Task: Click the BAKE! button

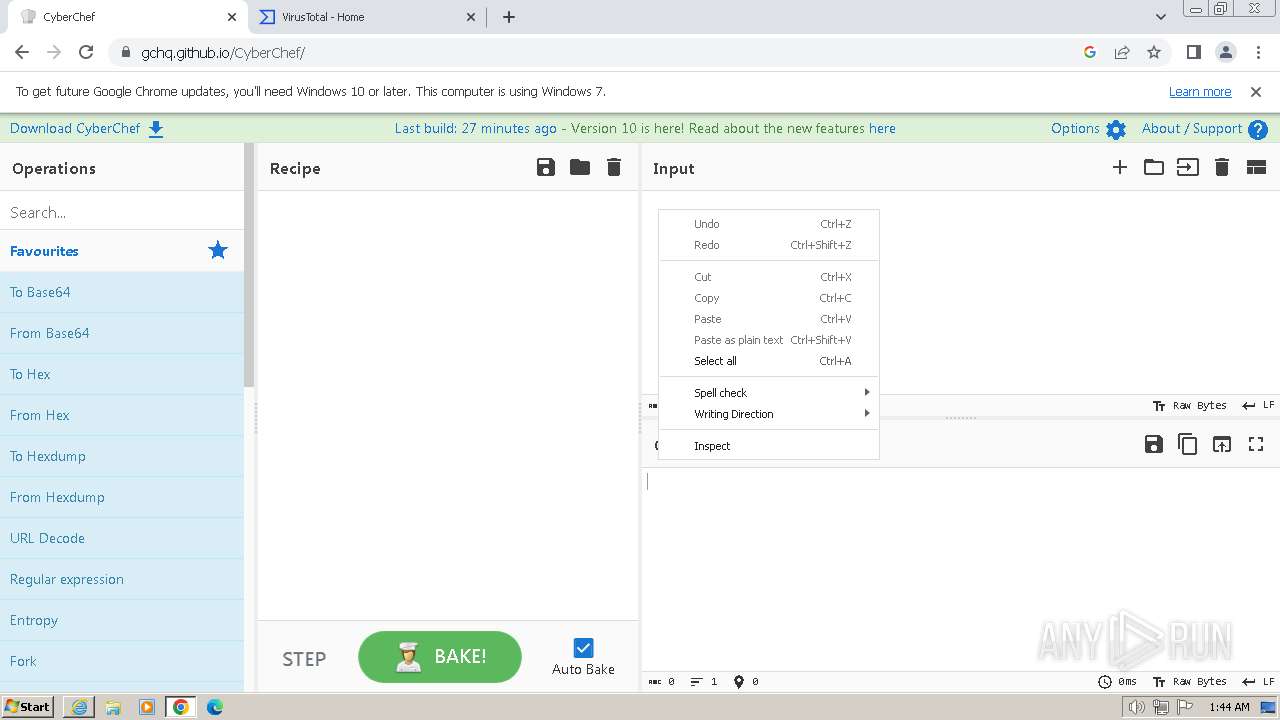Action: coord(440,657)
